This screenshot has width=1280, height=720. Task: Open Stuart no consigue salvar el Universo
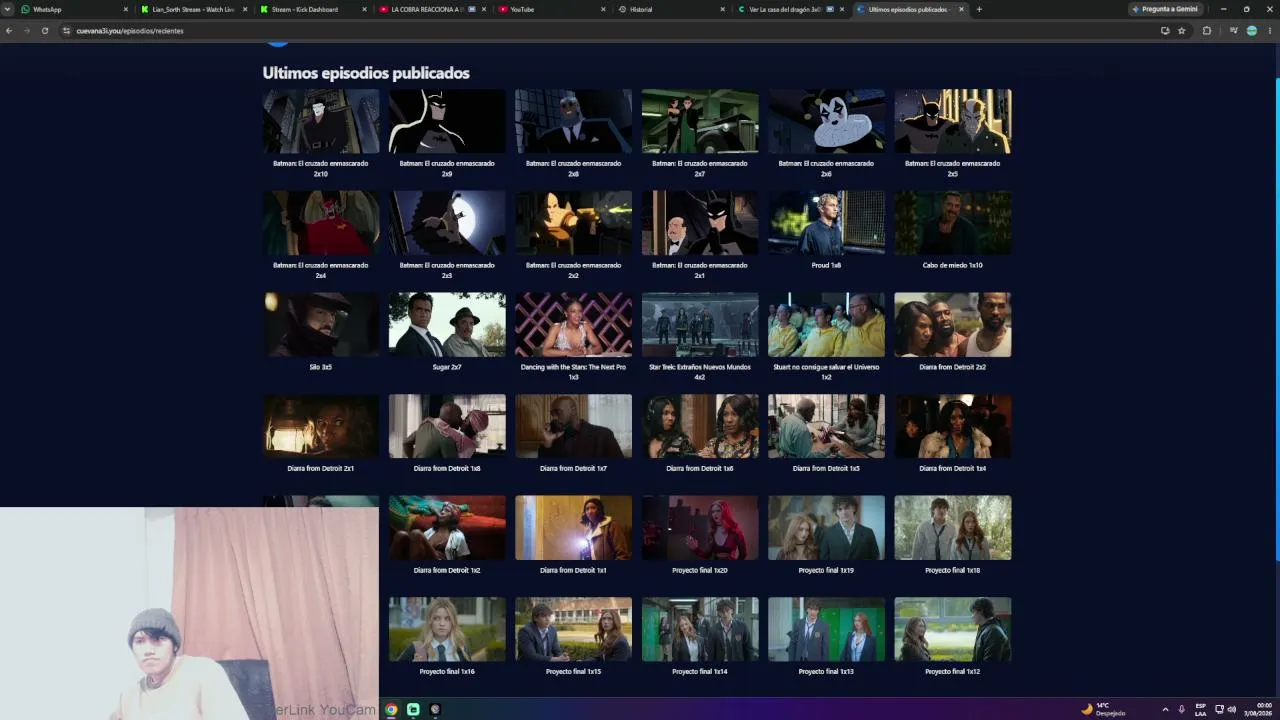click(826, 325)
